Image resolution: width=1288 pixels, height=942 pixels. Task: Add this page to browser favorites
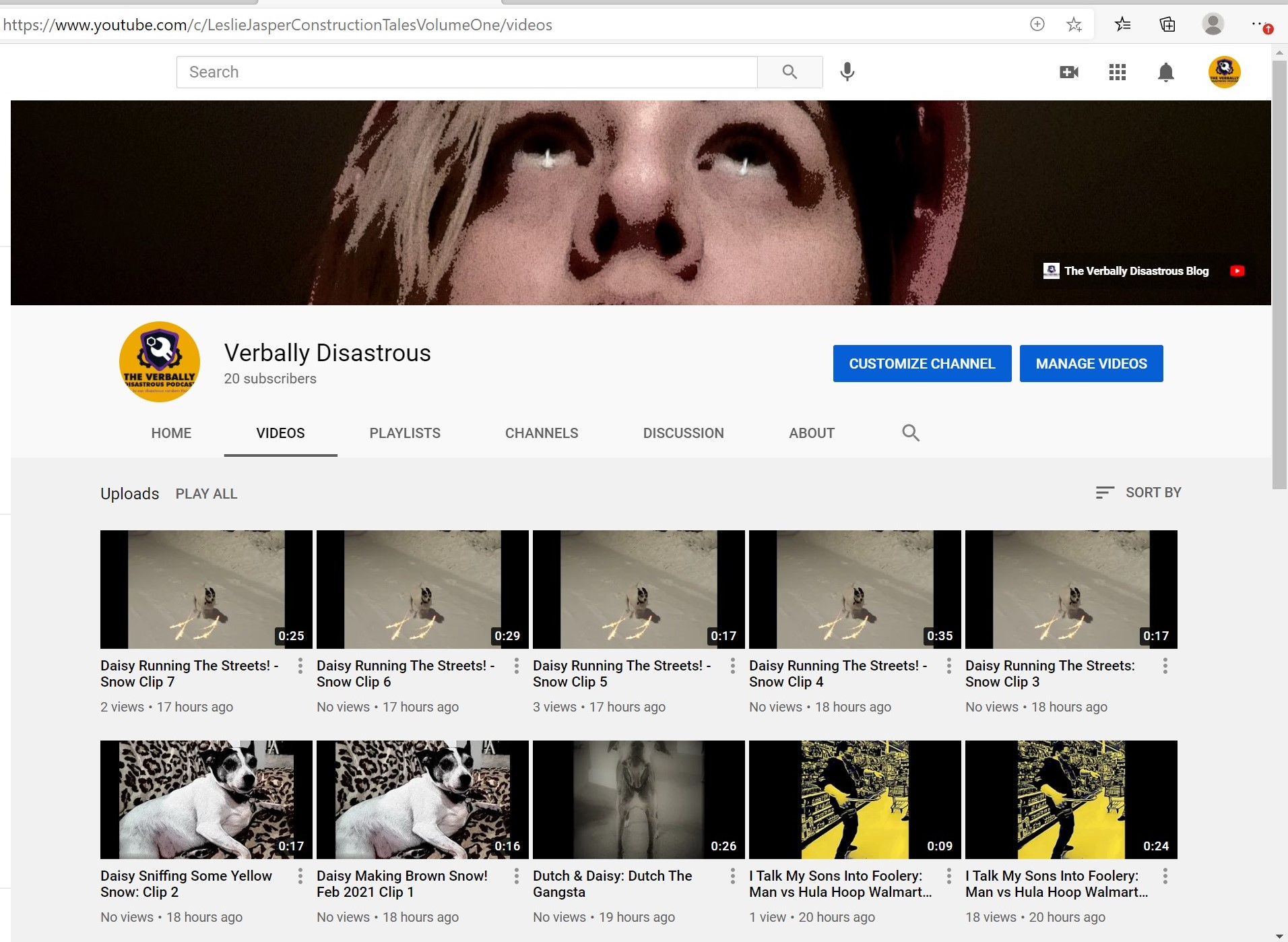(1074, 25)
